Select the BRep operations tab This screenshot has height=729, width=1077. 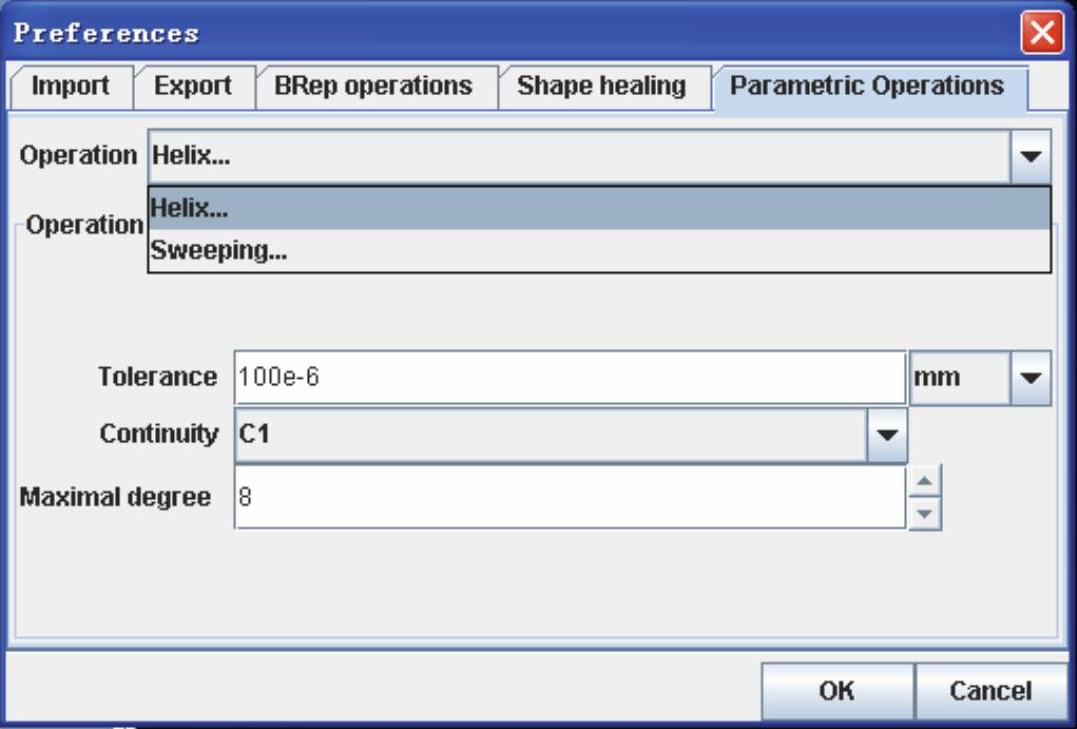(373, 87)
